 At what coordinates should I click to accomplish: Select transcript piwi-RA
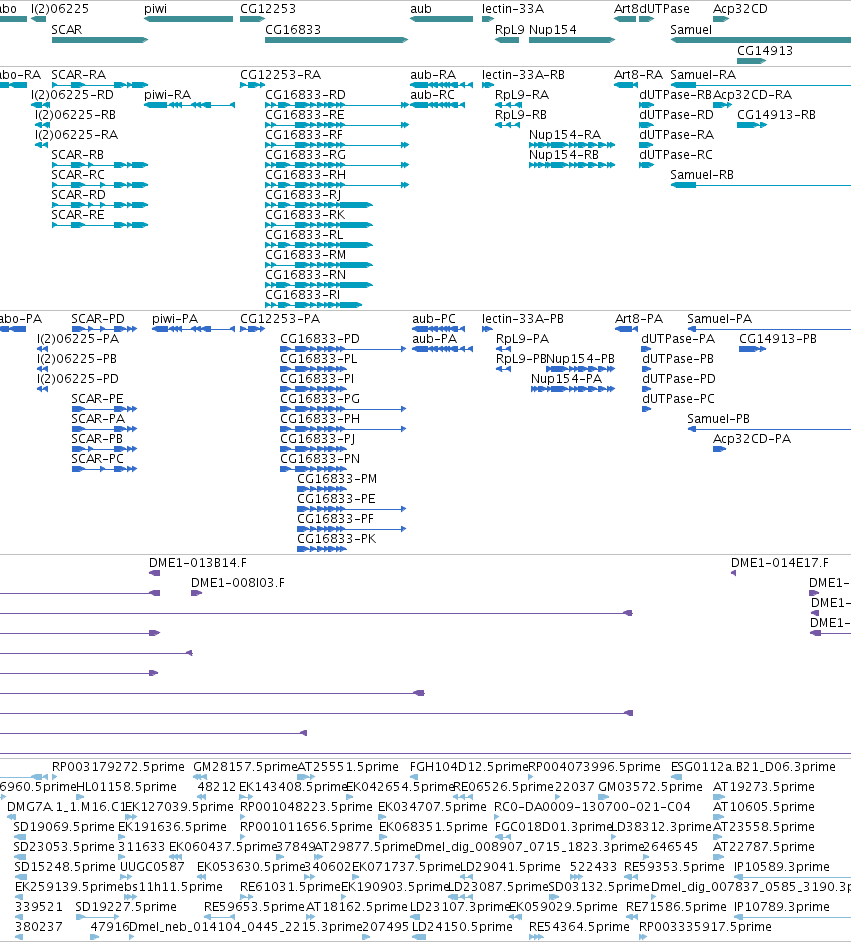click(x=189, y=105)
